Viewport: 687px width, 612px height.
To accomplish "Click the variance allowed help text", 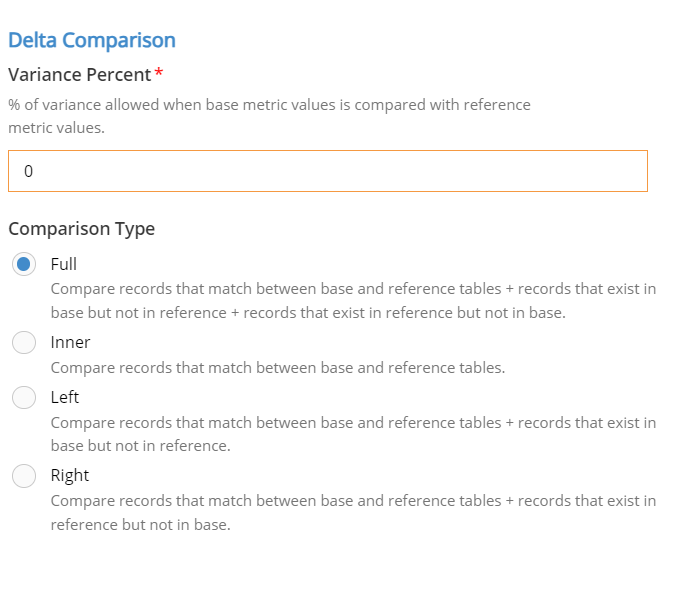I will click(x=269, y=116).
